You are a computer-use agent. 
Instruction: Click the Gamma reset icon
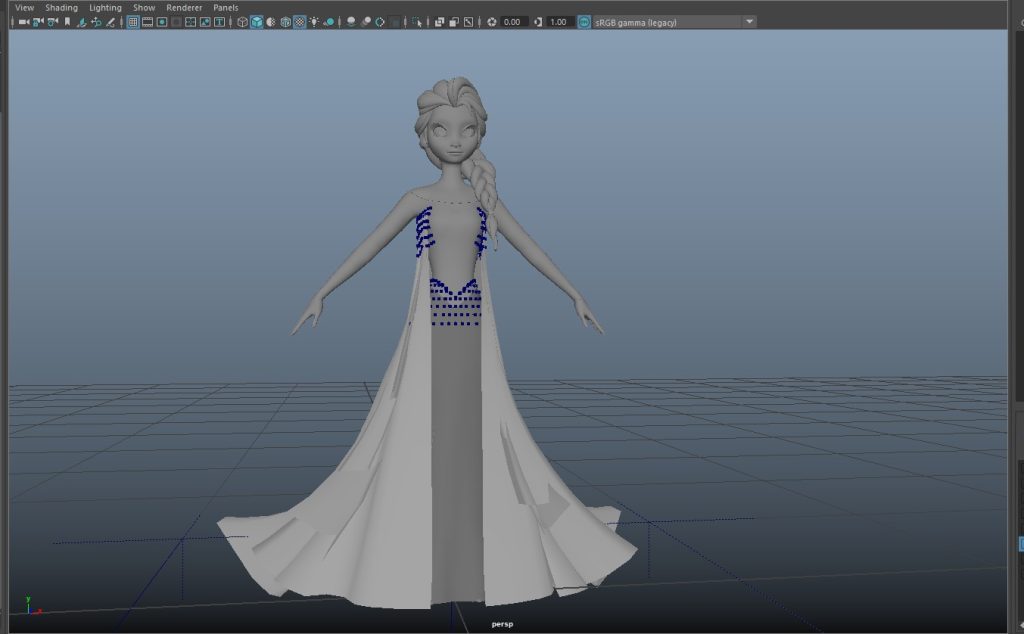538,22
